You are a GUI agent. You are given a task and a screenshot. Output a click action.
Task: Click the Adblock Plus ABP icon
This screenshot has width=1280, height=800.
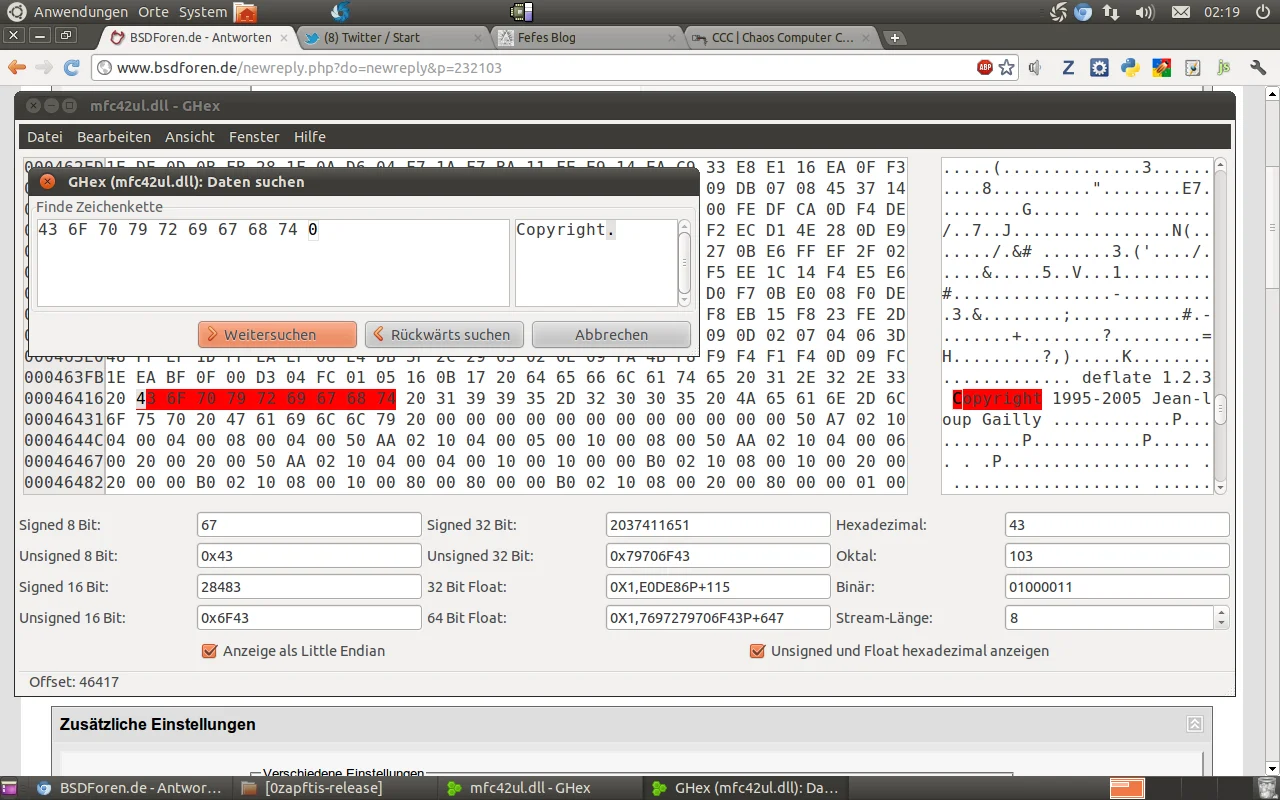[985, 68]
